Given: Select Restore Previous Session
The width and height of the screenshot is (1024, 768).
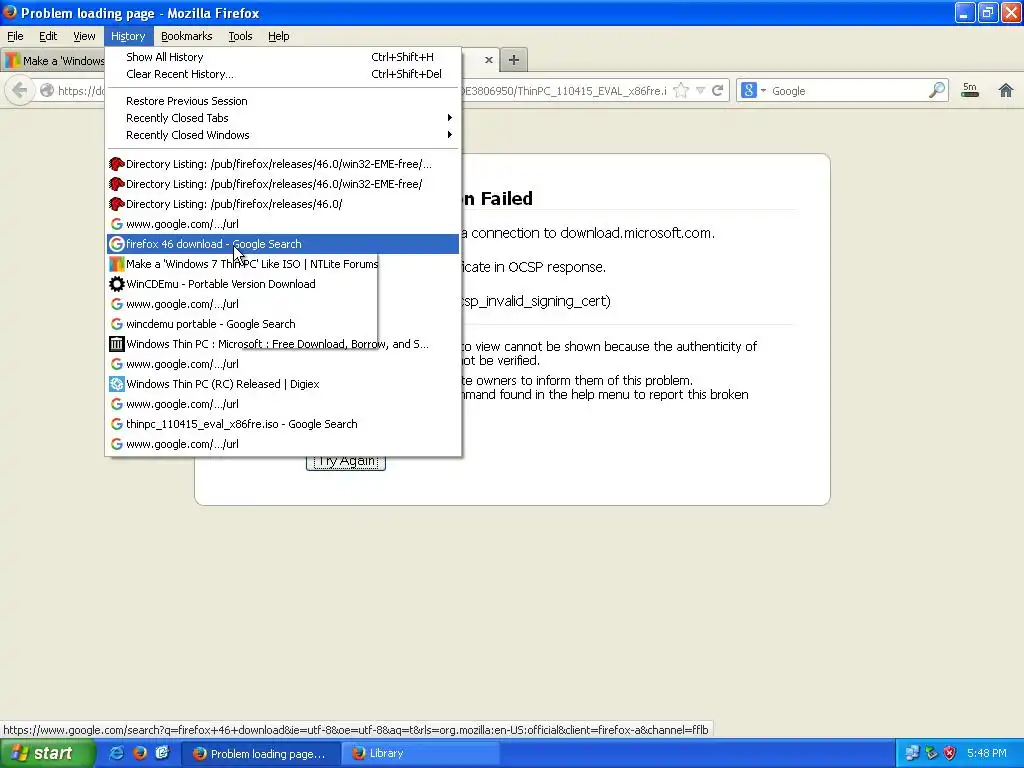Looking at the screenshot, I should pyautogui.click(x=283, y=101).
